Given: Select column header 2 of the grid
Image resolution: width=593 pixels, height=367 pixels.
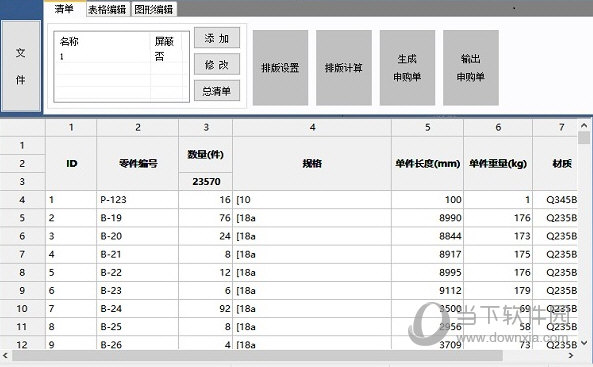Looking at the screenshot, I should click(138, 128).
